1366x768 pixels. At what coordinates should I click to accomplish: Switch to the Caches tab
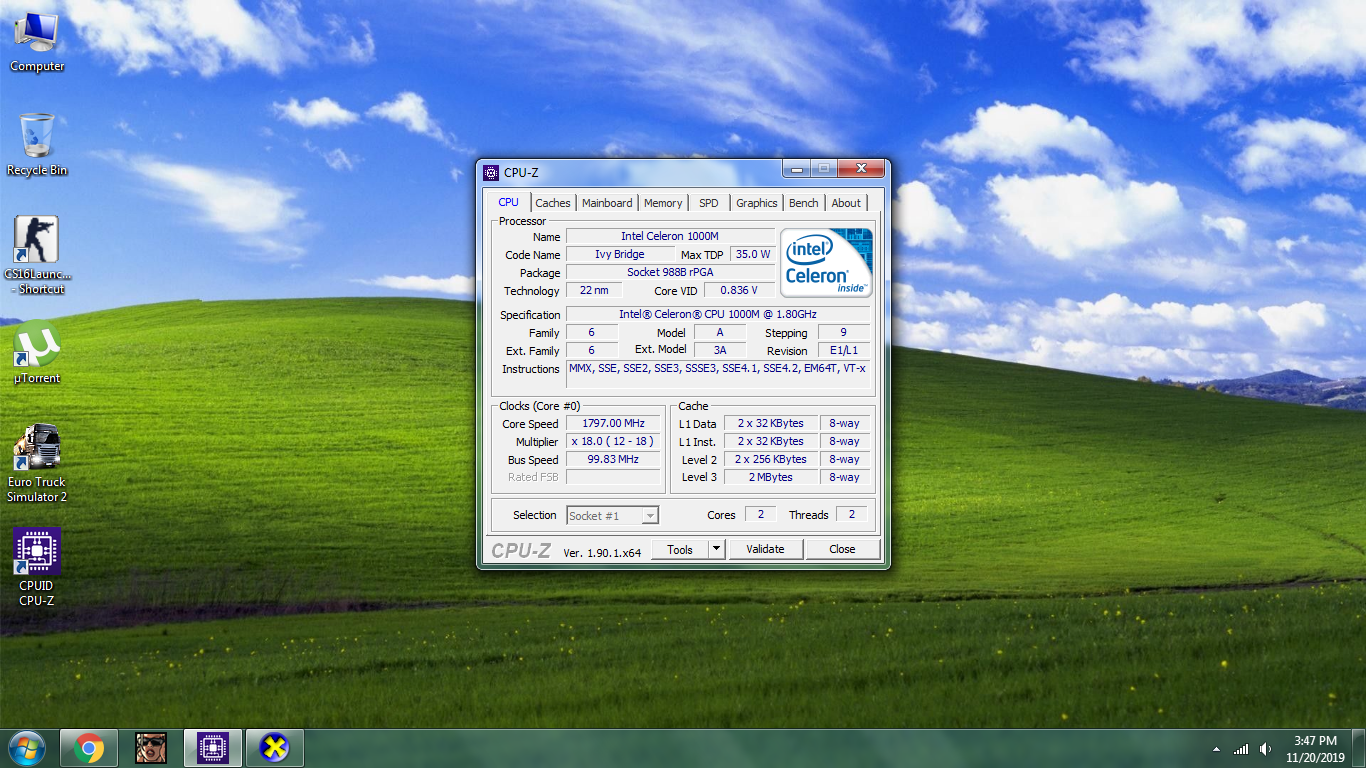coord(553,203)
